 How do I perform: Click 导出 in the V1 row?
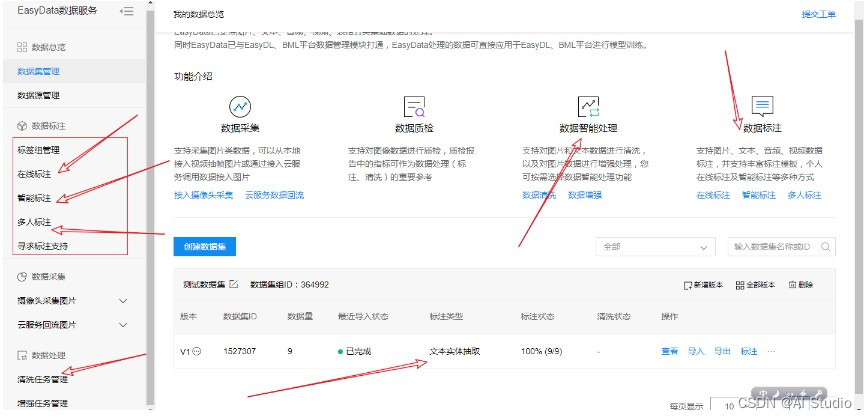722,351
